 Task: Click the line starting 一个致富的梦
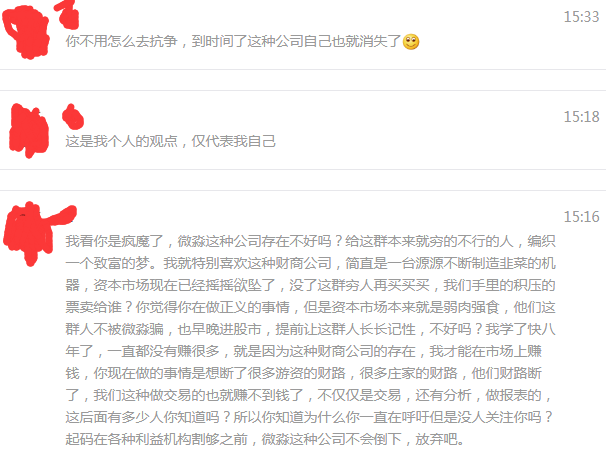[310, 263]
